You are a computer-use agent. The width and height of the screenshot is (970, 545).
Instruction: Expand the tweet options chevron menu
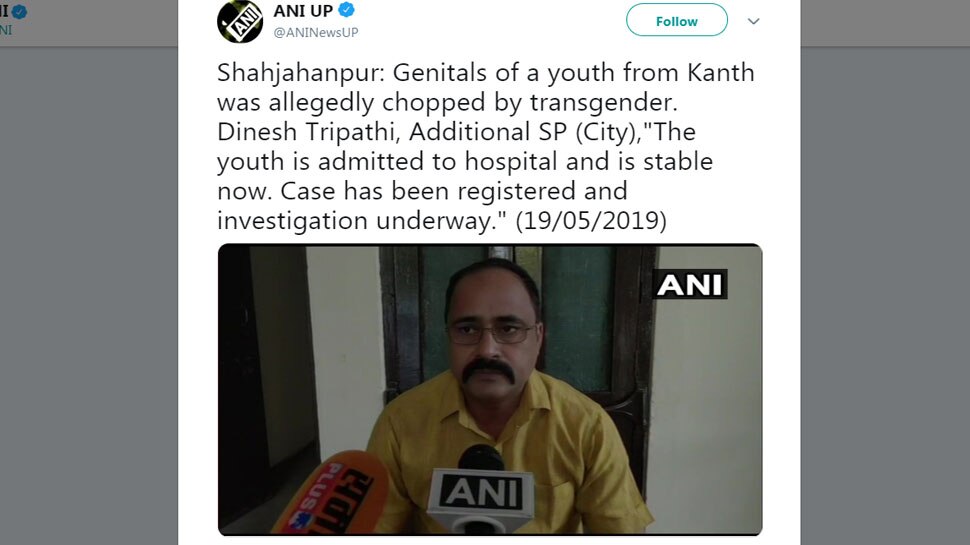pyautogui.click(x=753, y=21)
